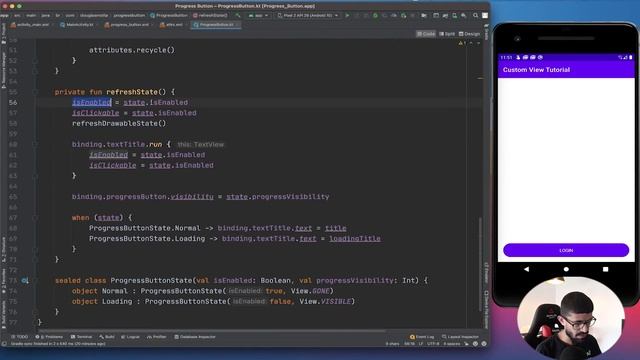Click the Make Project hammer icon
The width and height of the screenshot is (640, 360).
click(x=238, y=16)
